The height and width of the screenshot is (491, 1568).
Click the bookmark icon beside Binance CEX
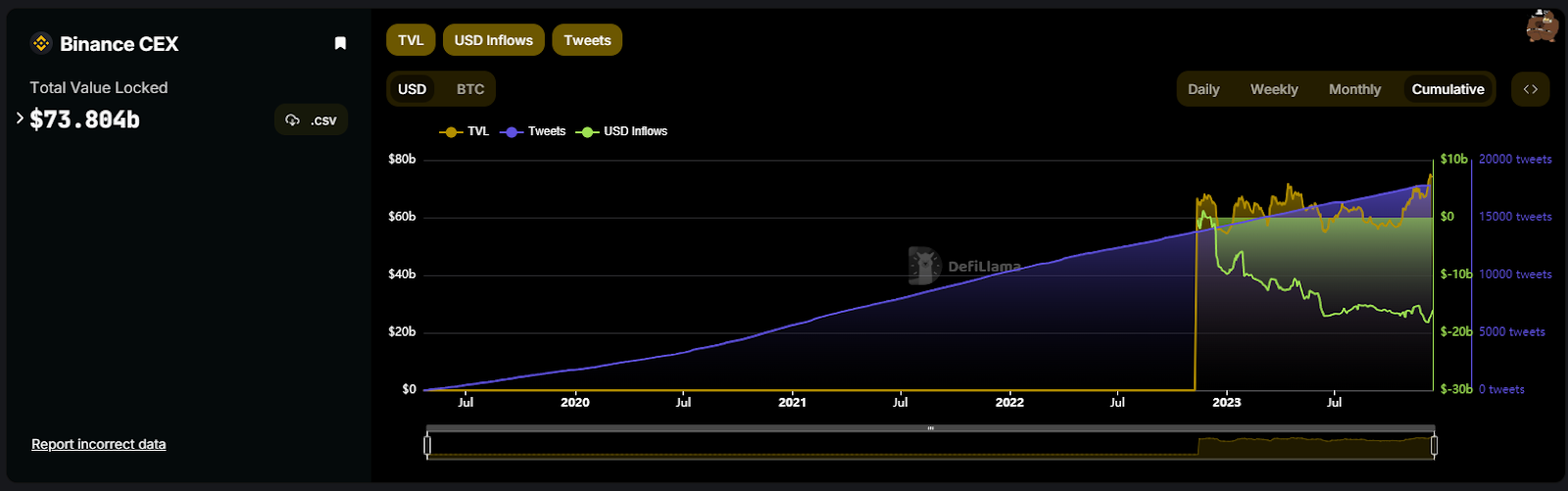(340, 43)
